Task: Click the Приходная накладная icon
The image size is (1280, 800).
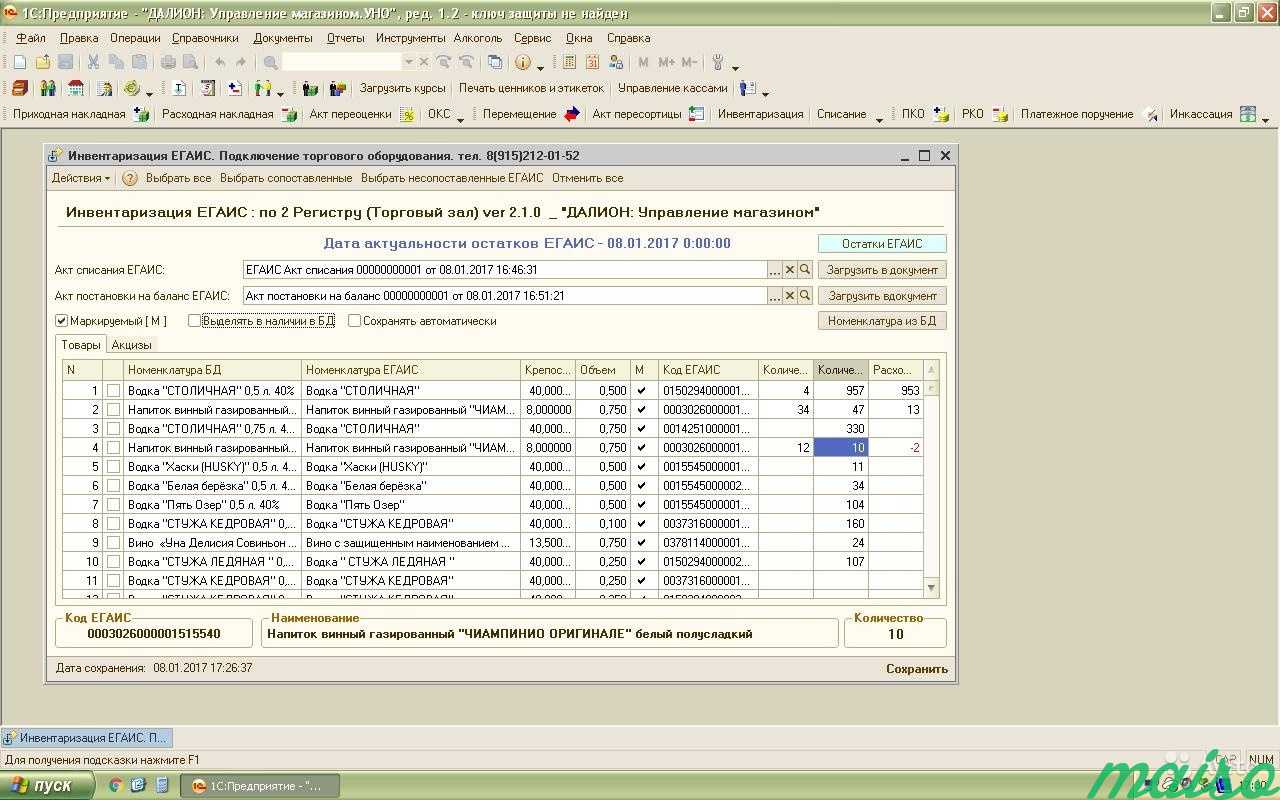Action: tap(141, 114)
